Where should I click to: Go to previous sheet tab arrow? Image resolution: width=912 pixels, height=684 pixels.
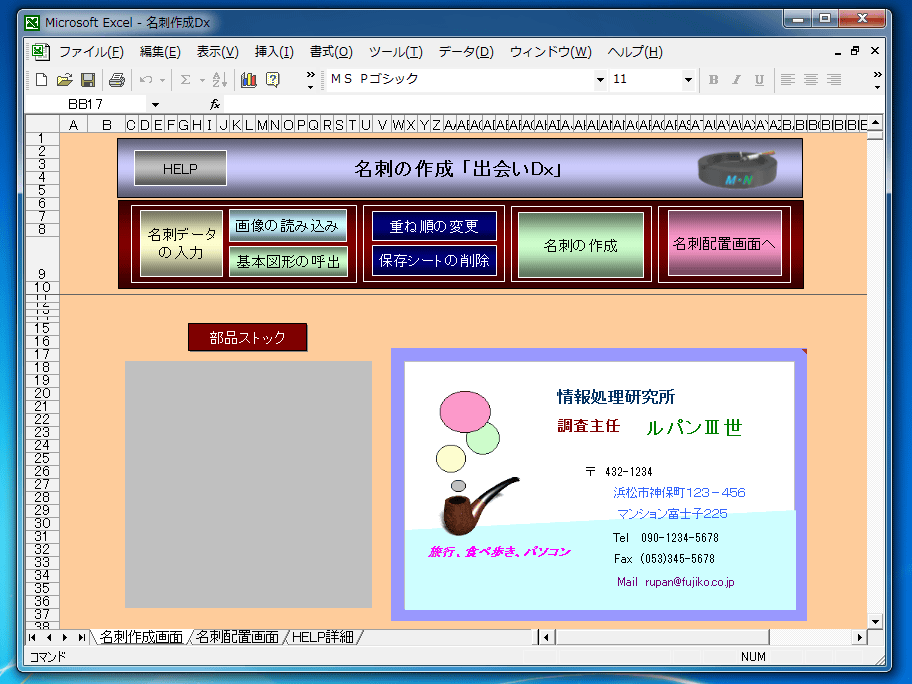(49, 637)
